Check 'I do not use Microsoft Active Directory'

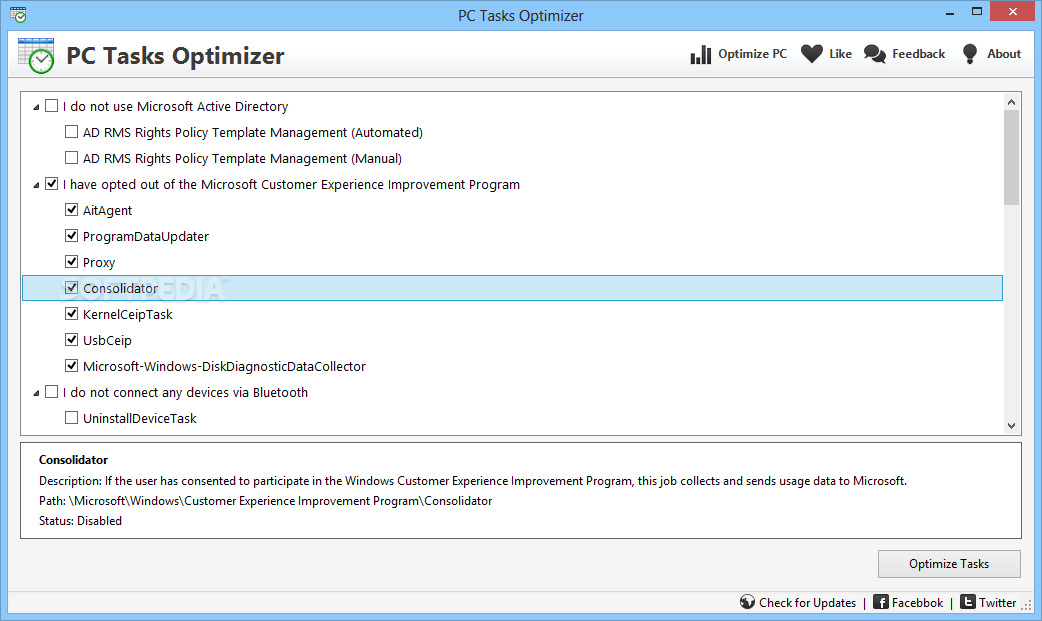pyautogui.click(x=51, y=106)
